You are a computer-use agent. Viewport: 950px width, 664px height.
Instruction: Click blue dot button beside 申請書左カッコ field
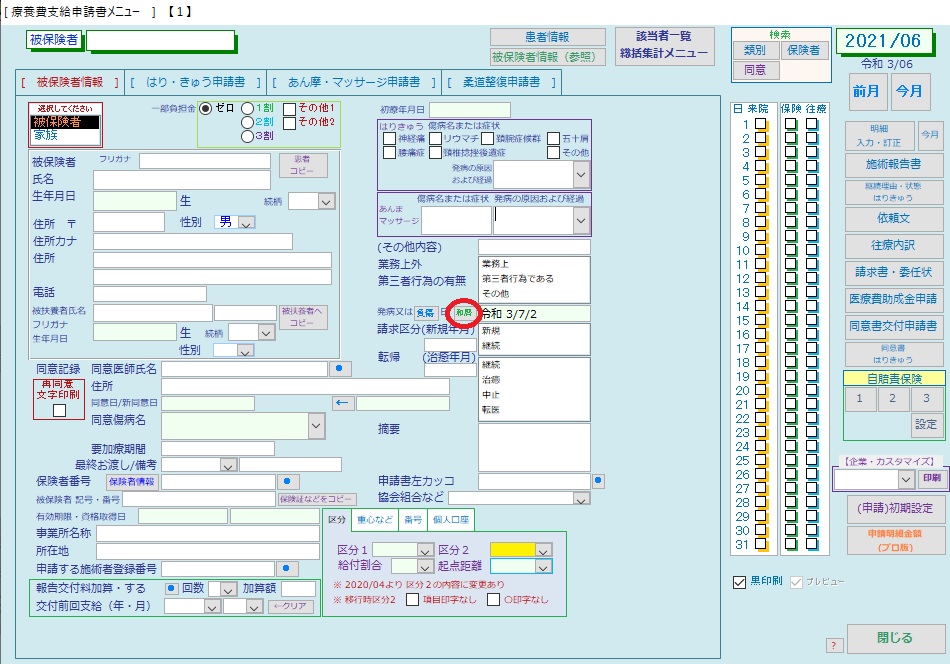[x=598, y=481]
